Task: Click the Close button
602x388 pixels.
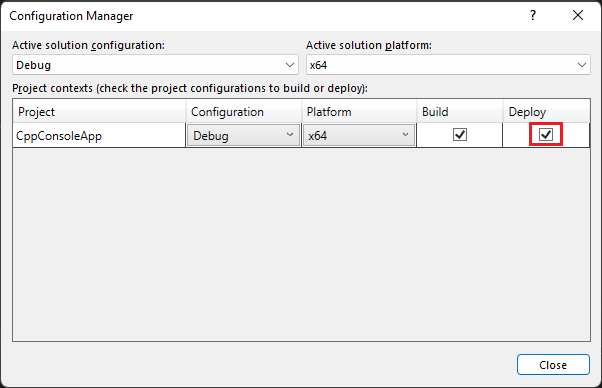Action: pyautogui.click(x=553, y=365)
